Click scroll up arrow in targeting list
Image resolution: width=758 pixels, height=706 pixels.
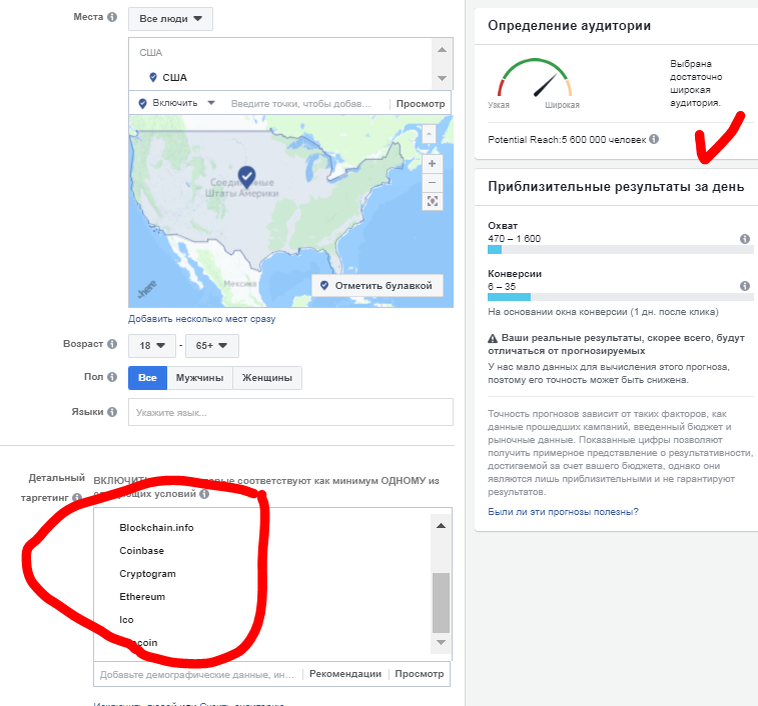coord(441,526)
